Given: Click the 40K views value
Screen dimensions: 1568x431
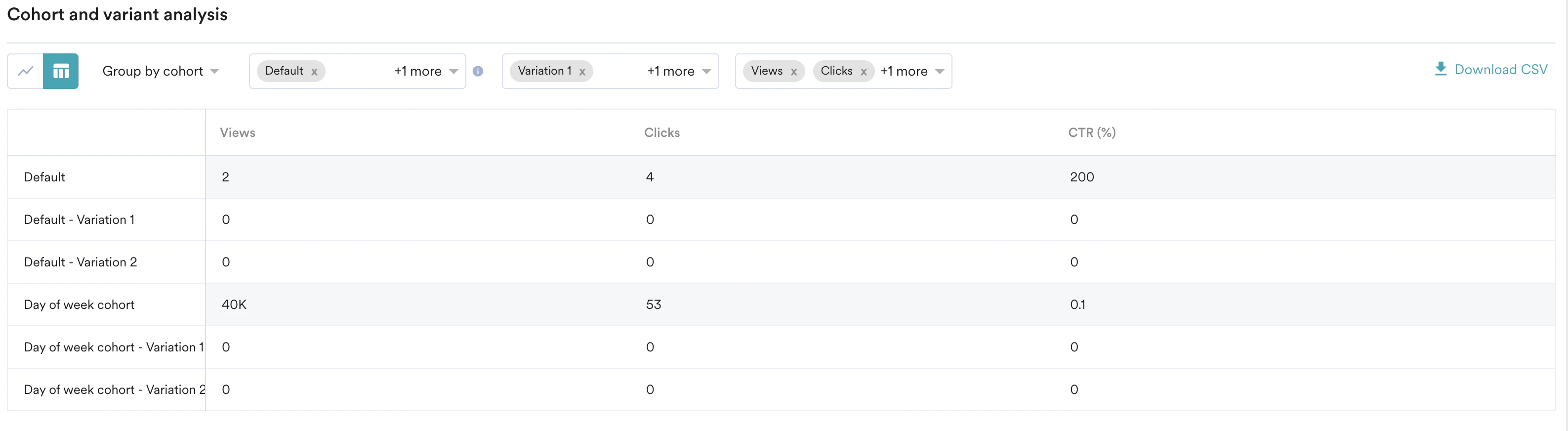Looking at the screenshot, I should click(234, 304).
